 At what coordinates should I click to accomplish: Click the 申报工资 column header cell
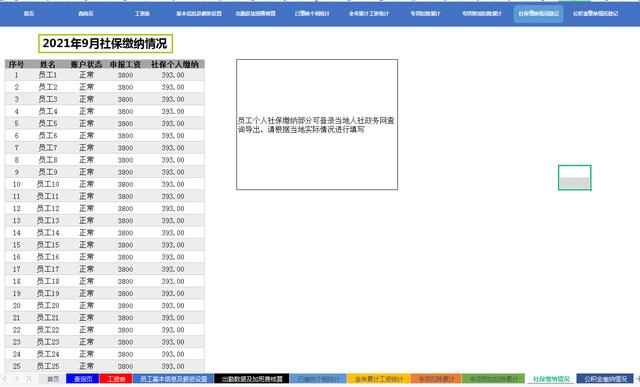(125, 64)
